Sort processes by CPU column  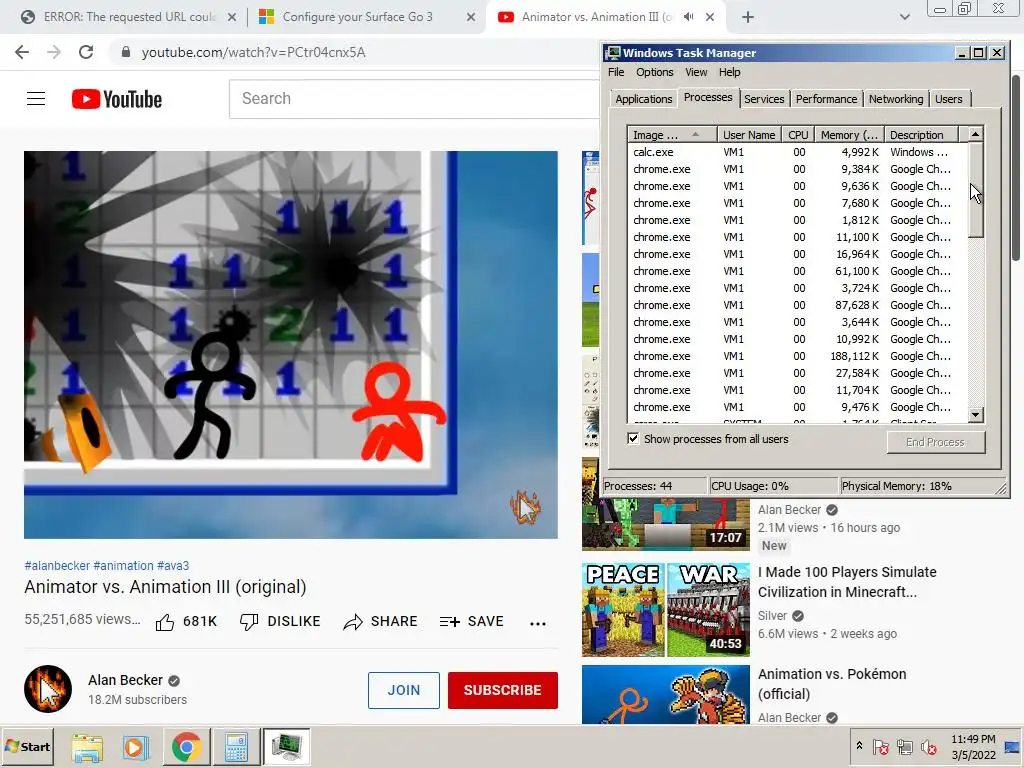797,135
